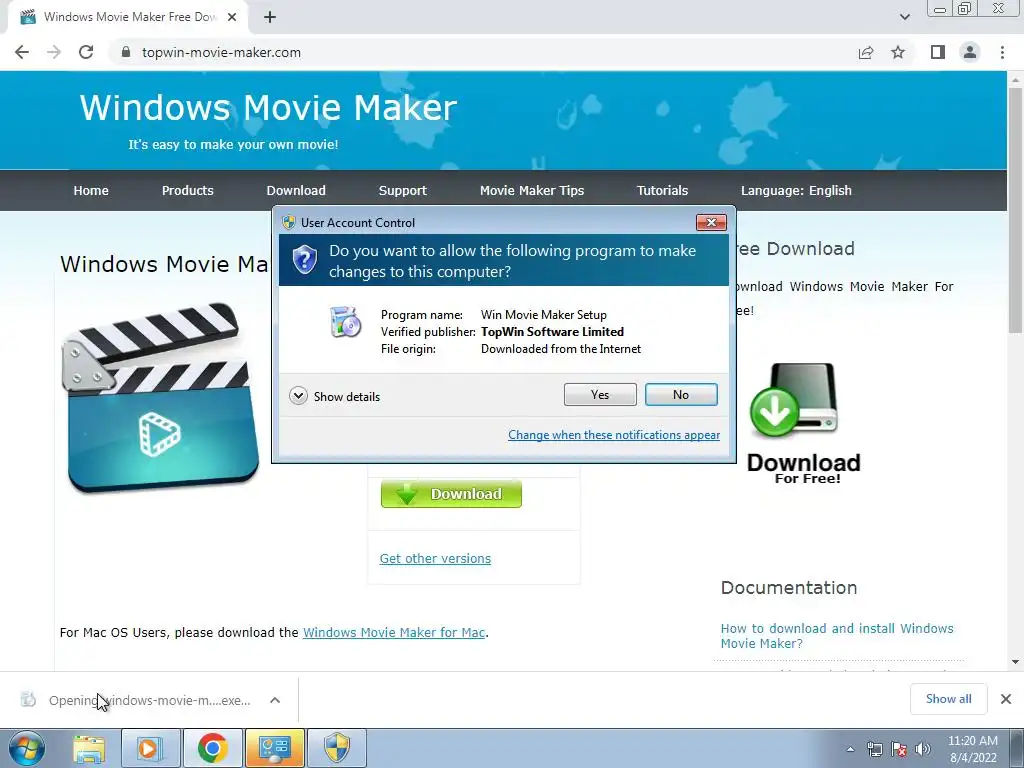Close the Windows Movie Maker tab
Image resolution: width=1024 pixels, height=768 pixels.
232,17
